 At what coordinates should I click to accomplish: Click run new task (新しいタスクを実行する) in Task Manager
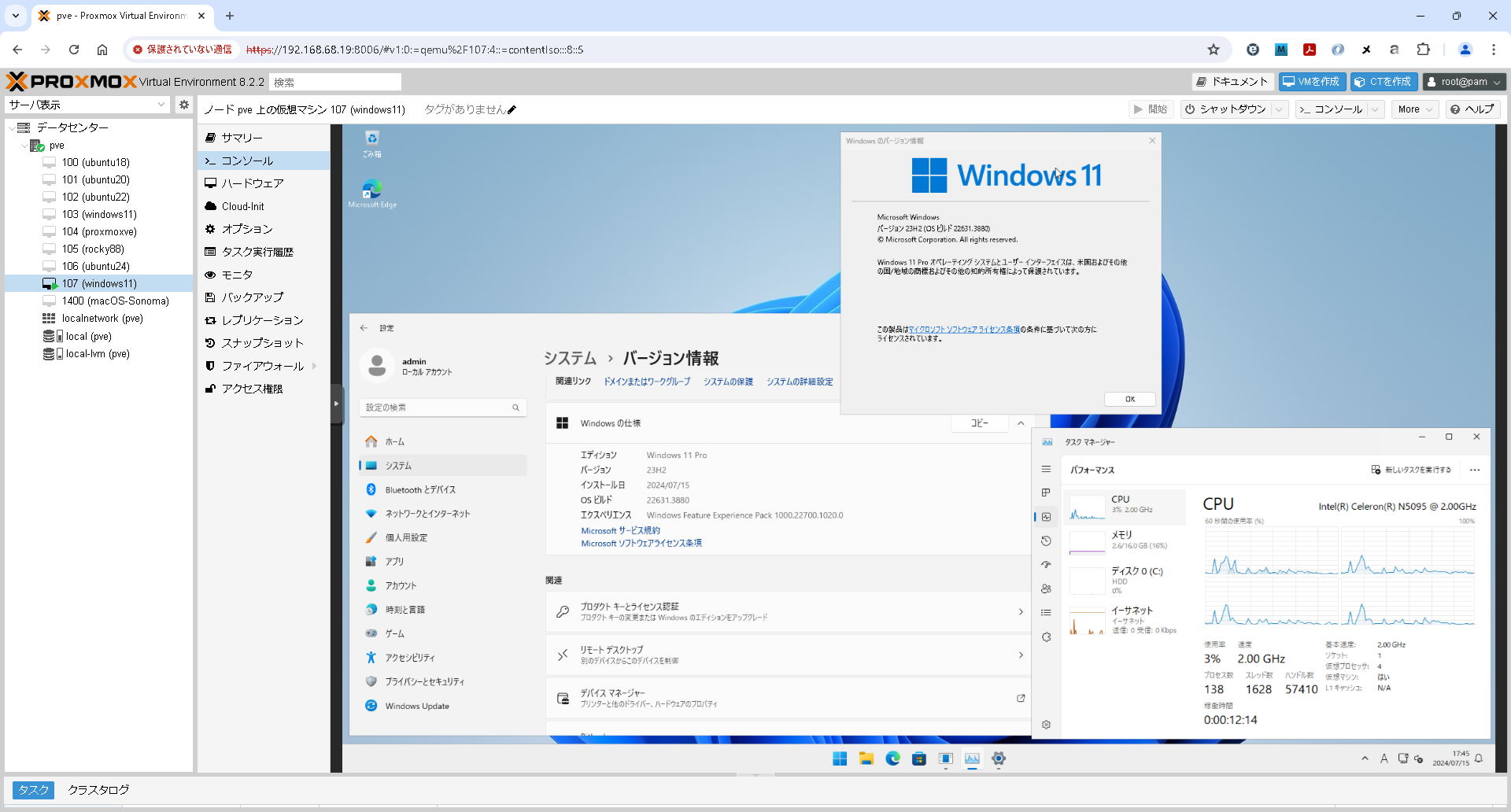click(x=1411, y=470)
